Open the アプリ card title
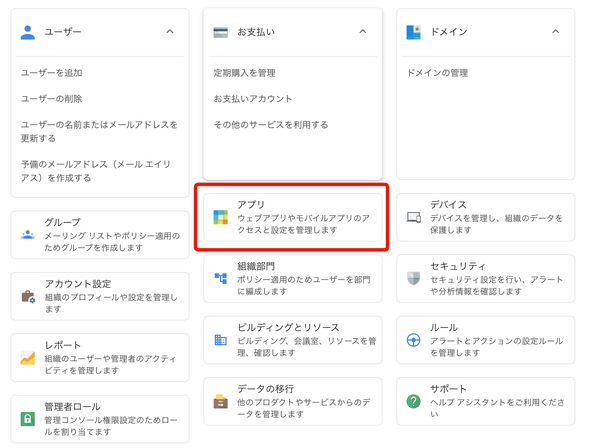The image size is (600, 448). (x=251, y=205)
